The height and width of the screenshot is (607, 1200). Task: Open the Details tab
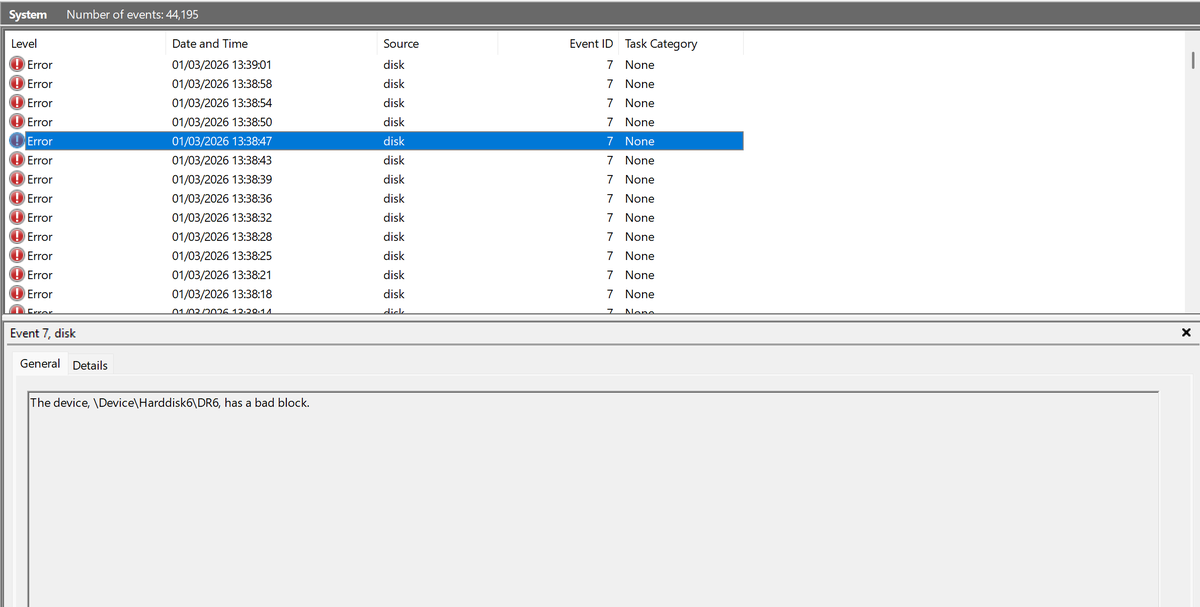(x=90, y=365)
